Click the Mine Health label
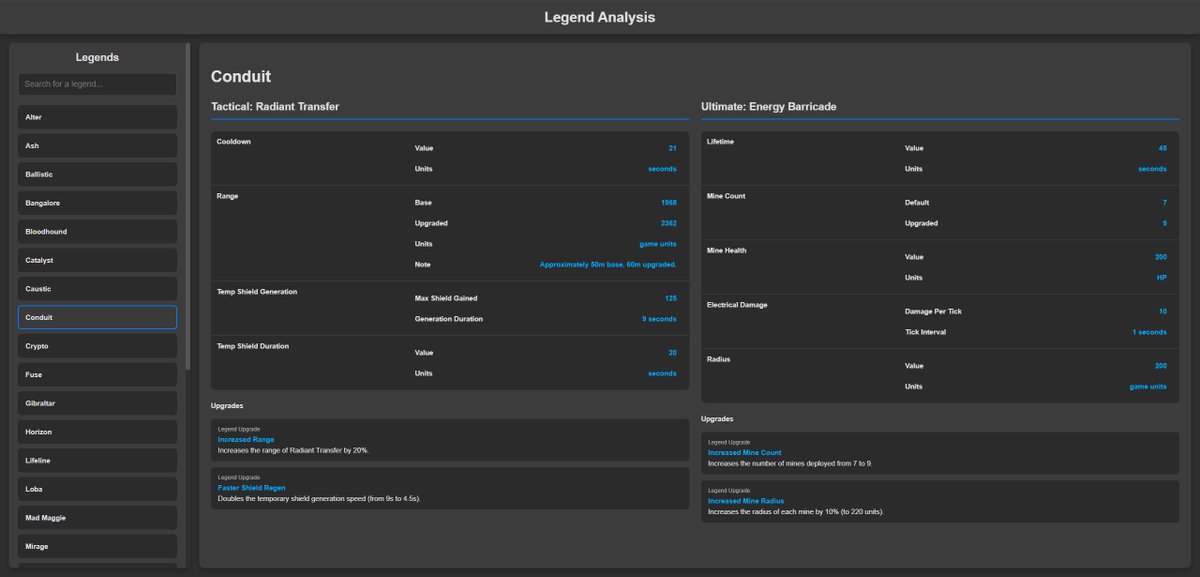The width and height of the screenshot is (1200, 577). [x=727, y=250]
